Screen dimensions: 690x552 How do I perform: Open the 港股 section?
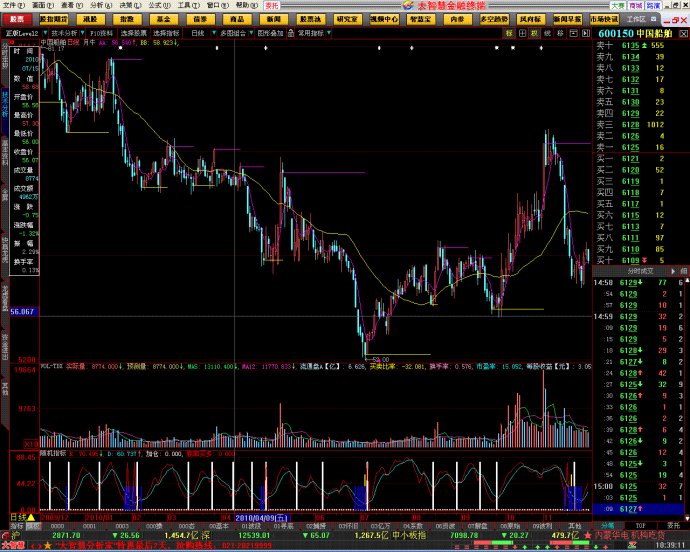tap(90, 19)
